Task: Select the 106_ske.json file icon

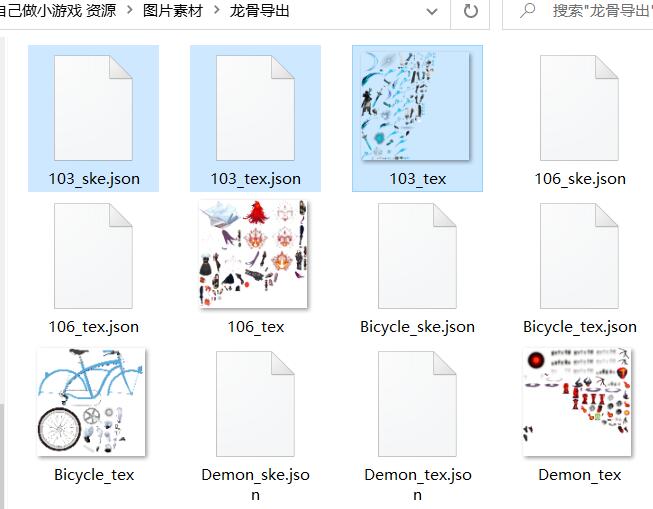Action: (x=579, y=108)
